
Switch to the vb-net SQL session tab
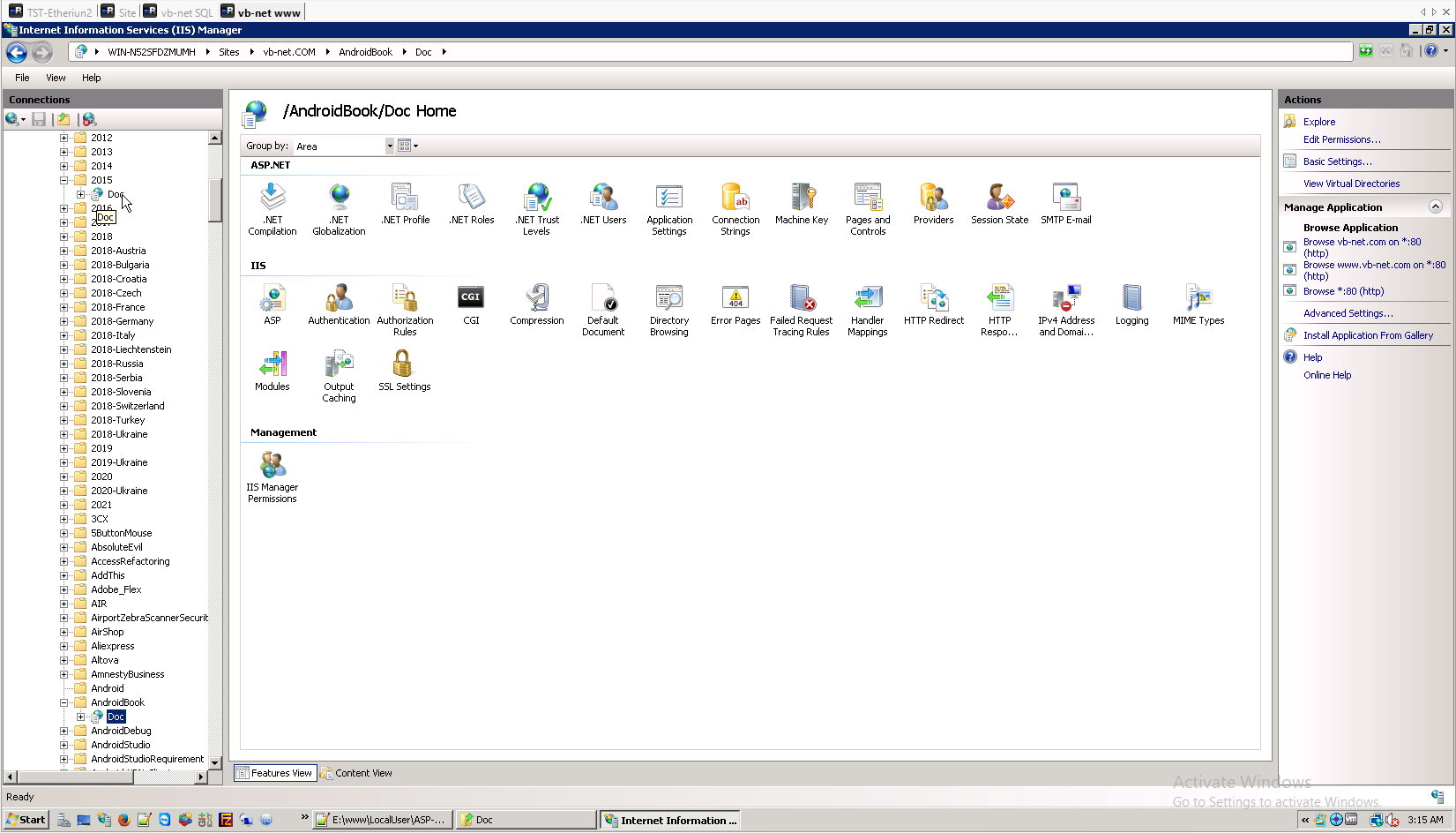180,11
